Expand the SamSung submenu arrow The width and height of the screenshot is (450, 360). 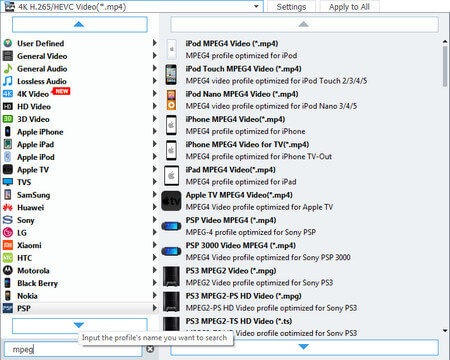[x=155, y=194]
